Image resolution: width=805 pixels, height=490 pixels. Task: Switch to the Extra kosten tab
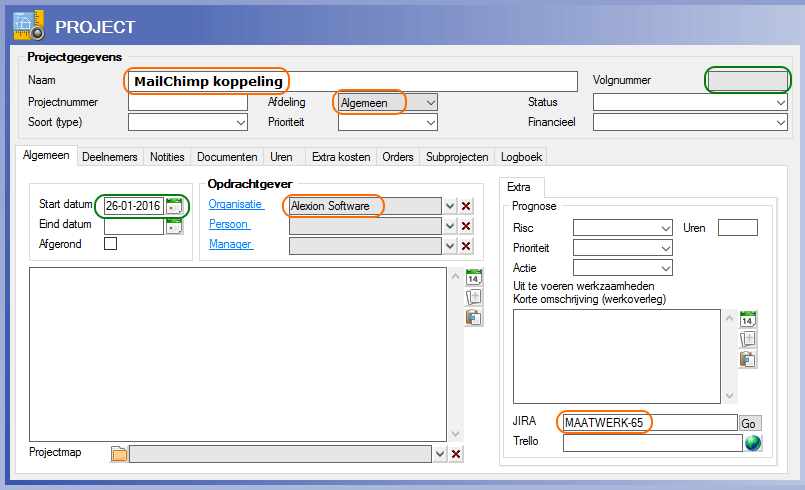341,157
